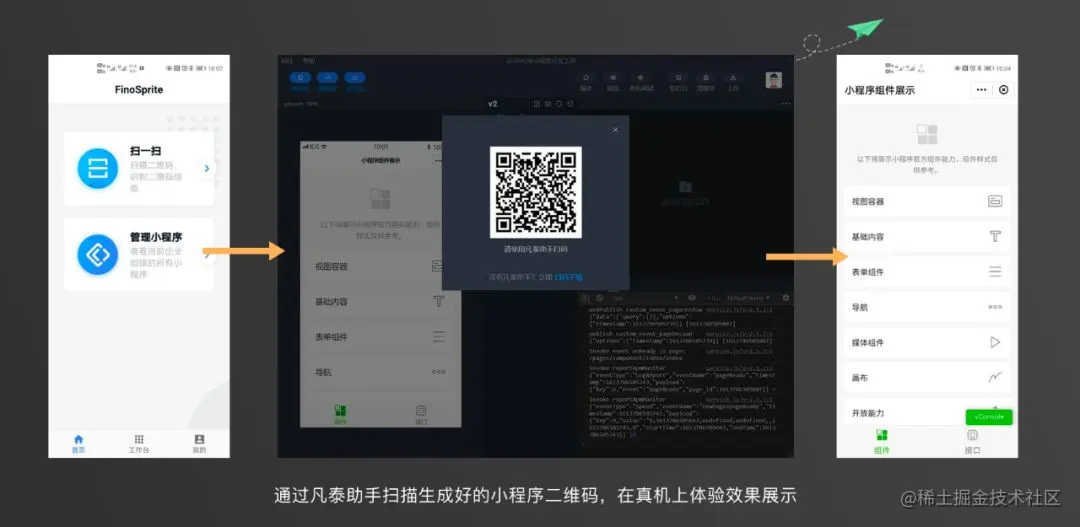Open 导航 row on the right phone
Viewport: 1080px width, 527px height.
(927, 307)
